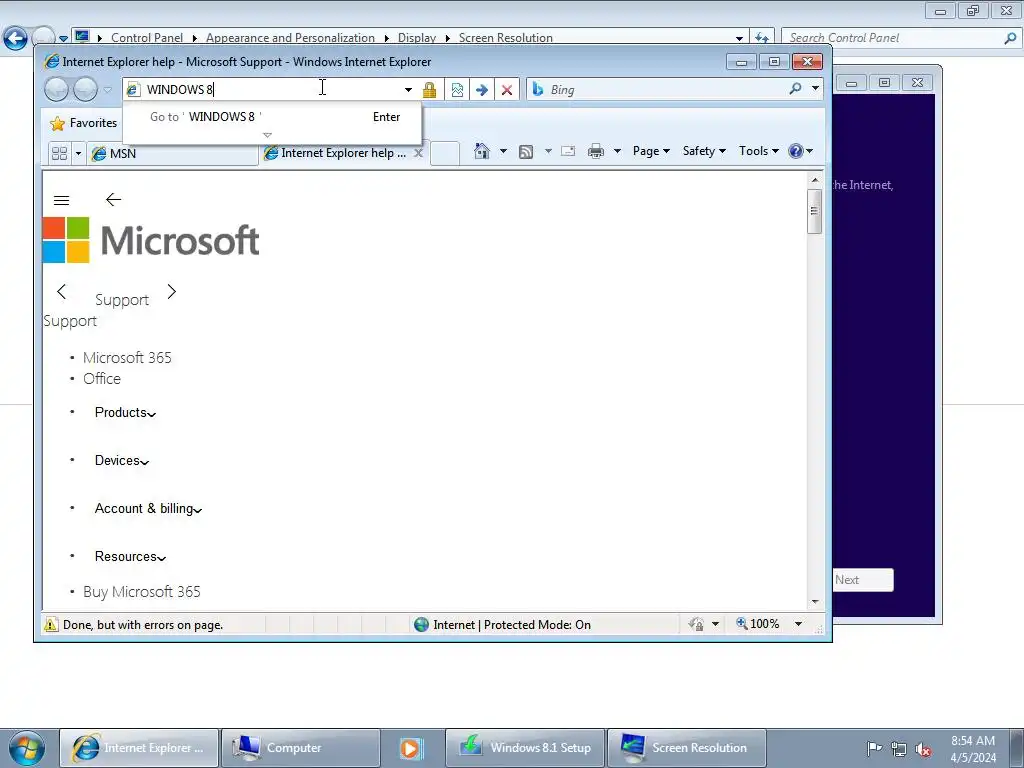This screenshot has height=768, width=1024.
Task: Click Display in Control Panel breadcrumb
Action: point(417,38)
